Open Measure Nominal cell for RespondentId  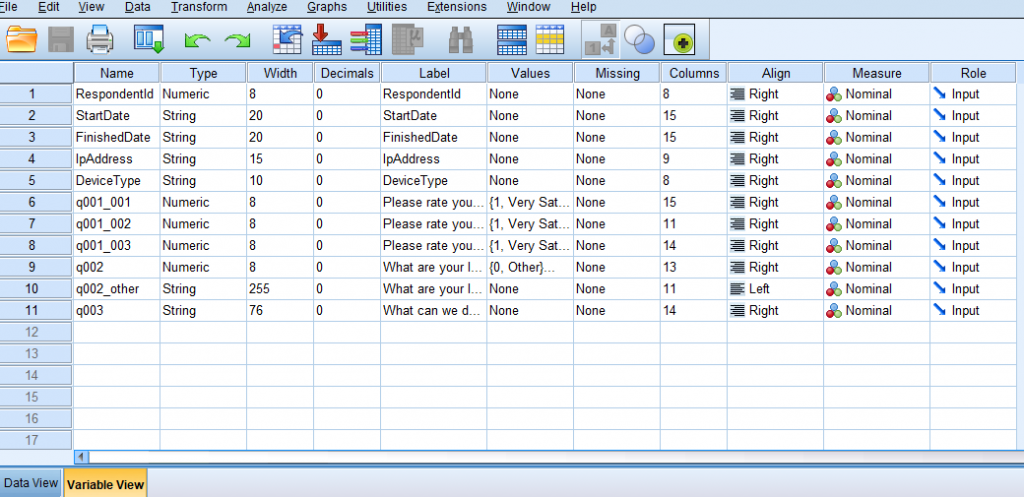coord(876,94)
